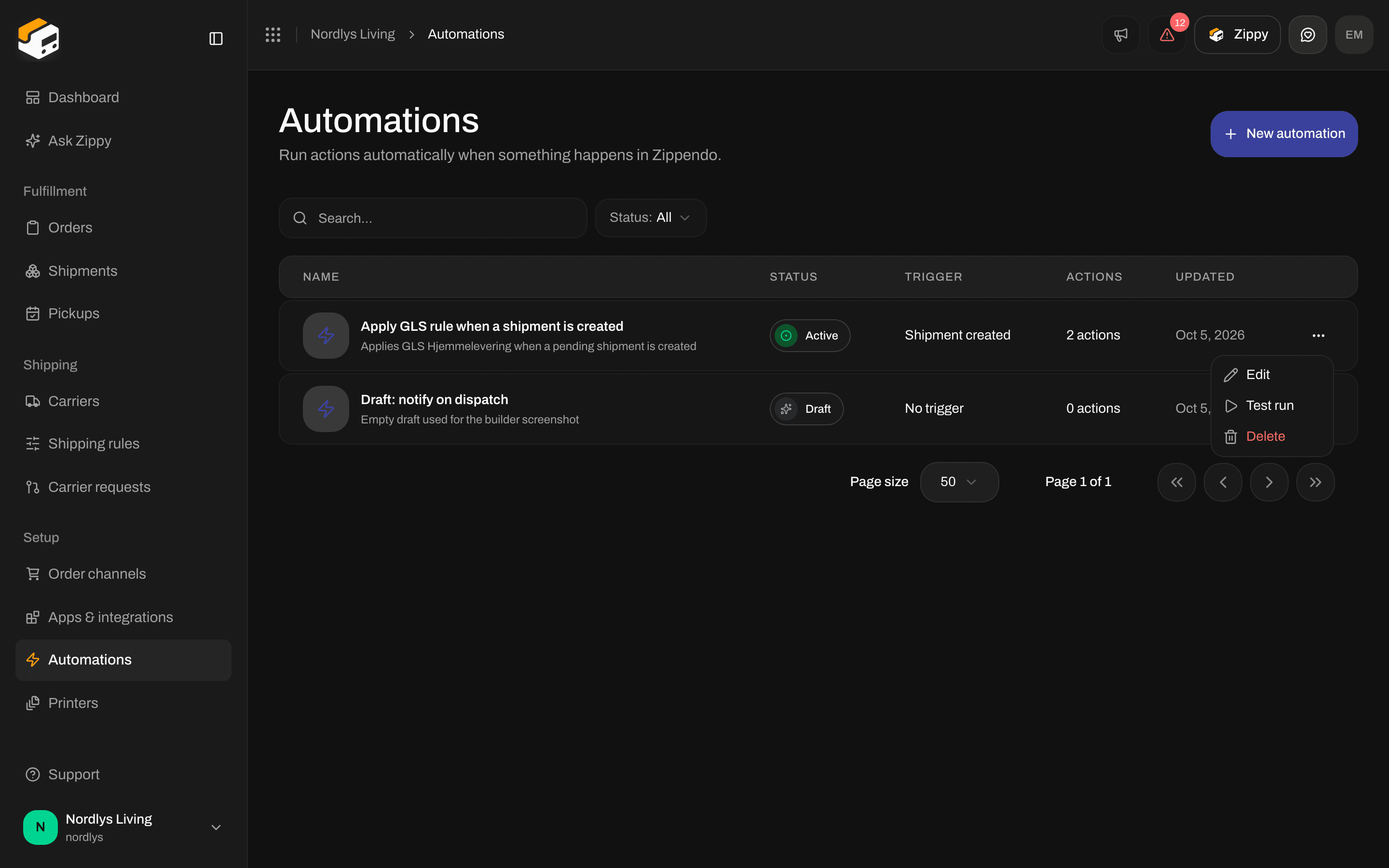
Task: Open Ask Zippy in the sidebar
Action: [123, 141]
